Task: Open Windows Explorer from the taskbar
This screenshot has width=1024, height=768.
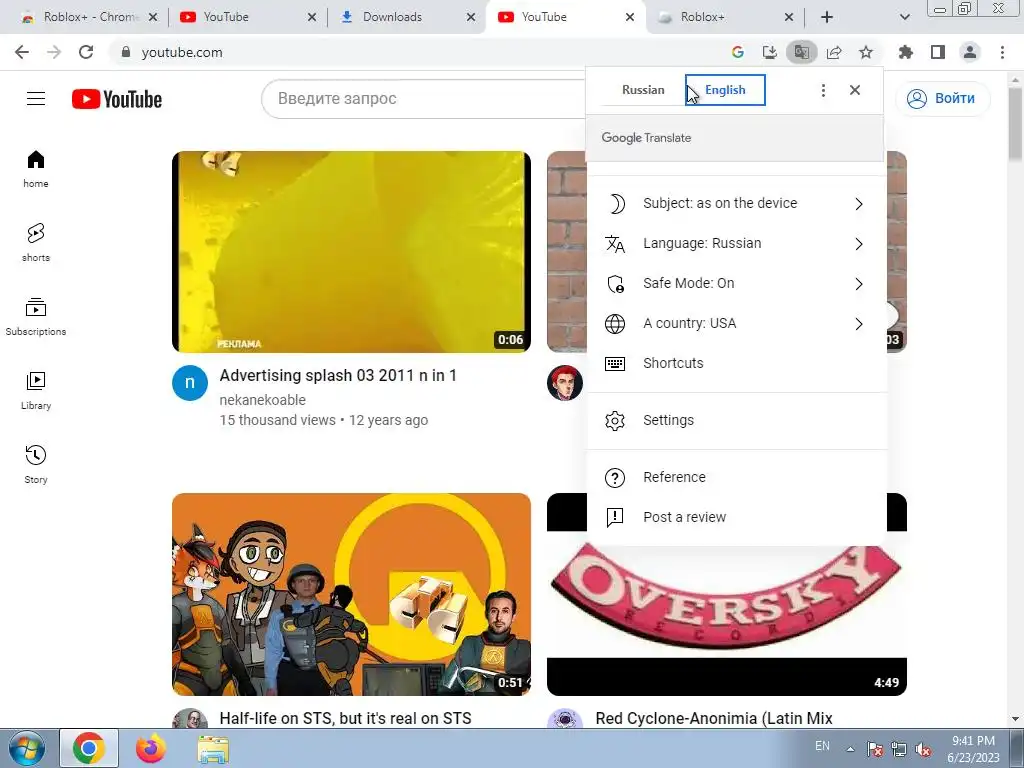Action: [x=213, y=748]
